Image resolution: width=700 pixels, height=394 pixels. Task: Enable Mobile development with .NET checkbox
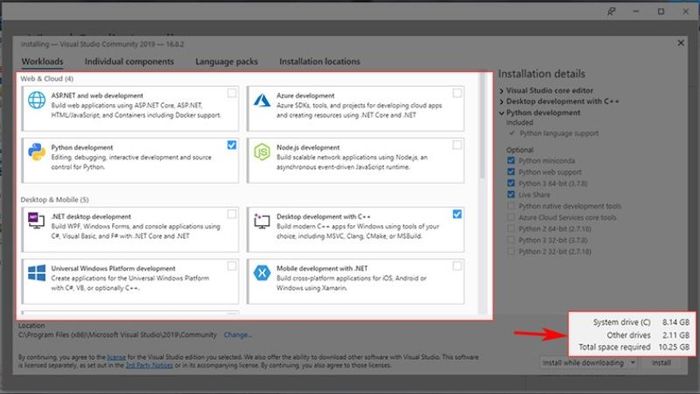click(457, 266)
